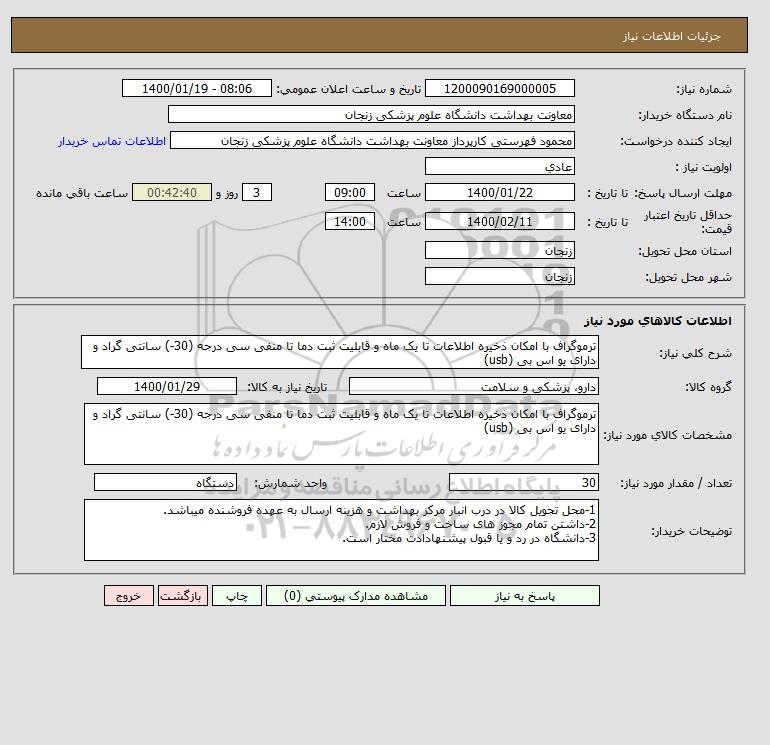The image size is (770, 745).
Task: Click the ایجاد کننده درخواست label
Action: 676,141
